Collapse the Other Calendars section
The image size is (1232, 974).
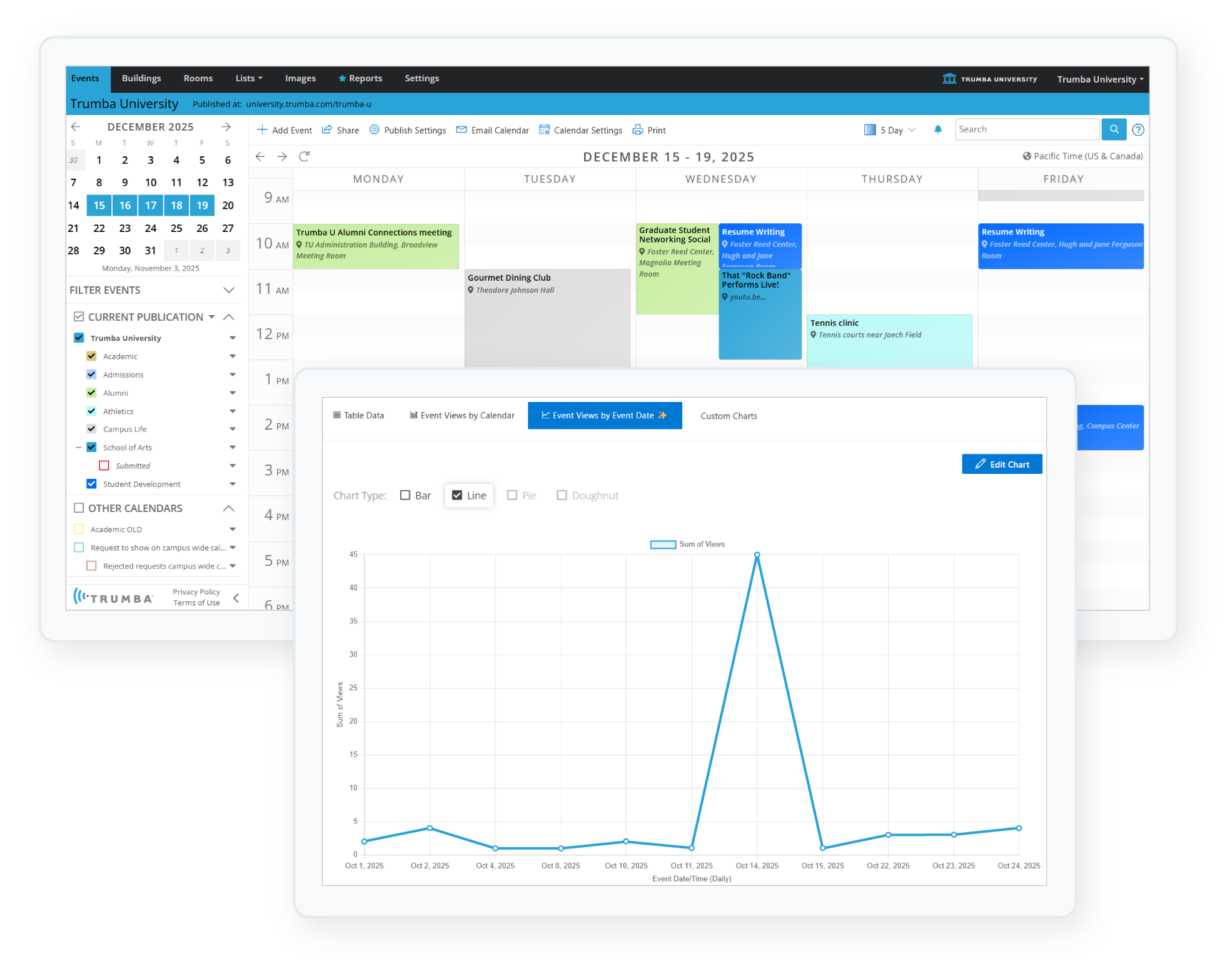point(229,508)
